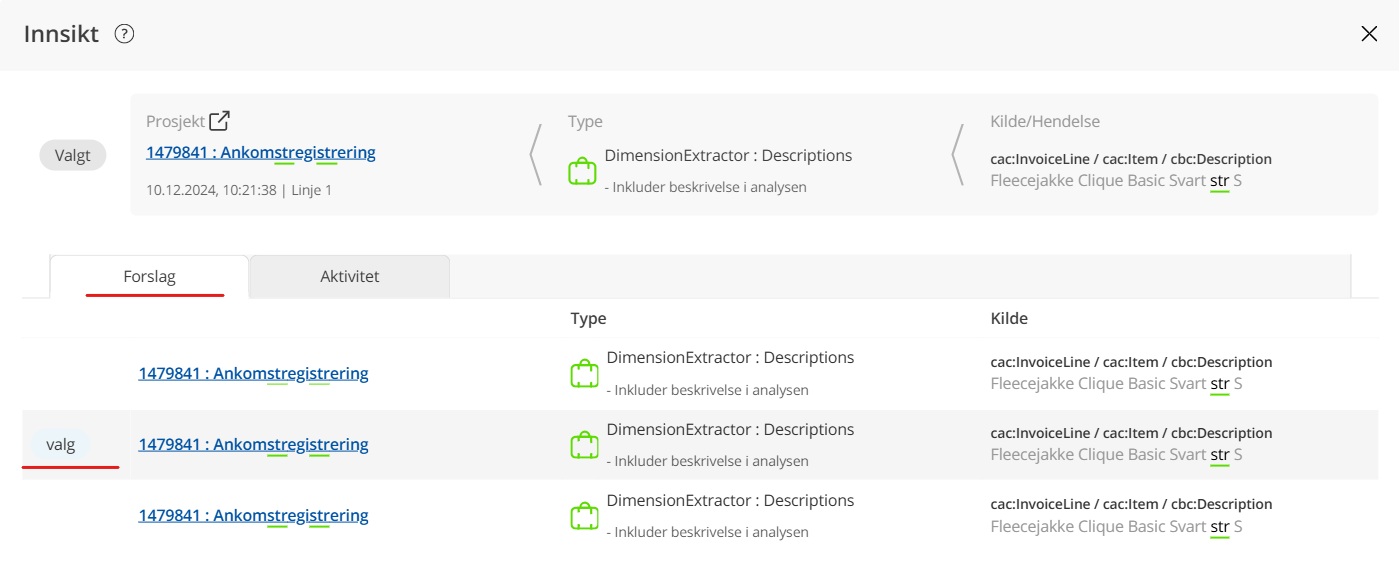Click the green suitcase icon in the Valgt panel
Viewport: 1399px width, 567px height.
582,171
